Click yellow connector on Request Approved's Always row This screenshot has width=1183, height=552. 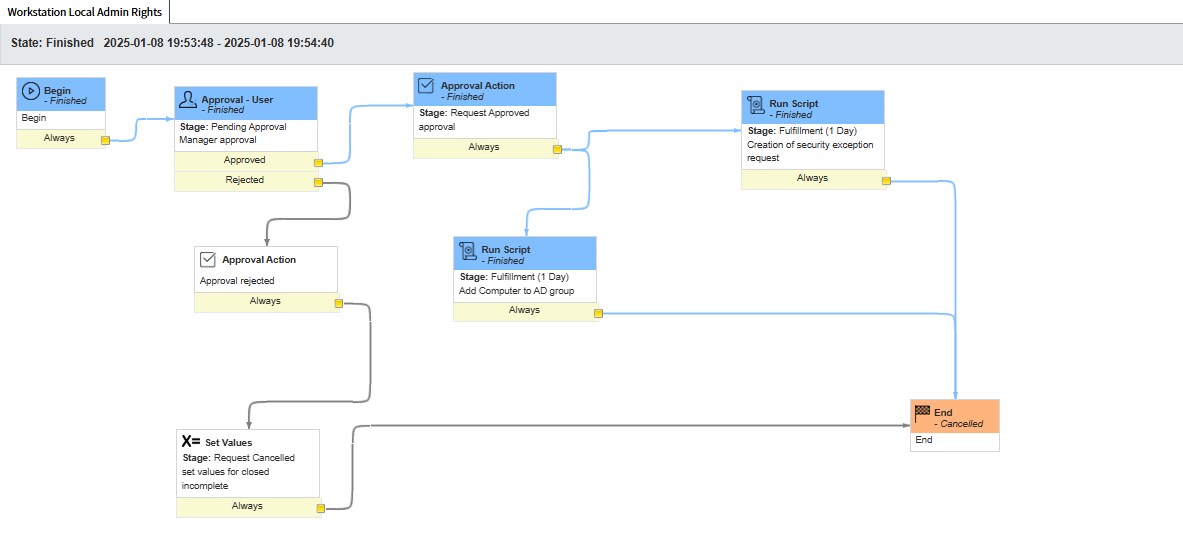[557, 149]
